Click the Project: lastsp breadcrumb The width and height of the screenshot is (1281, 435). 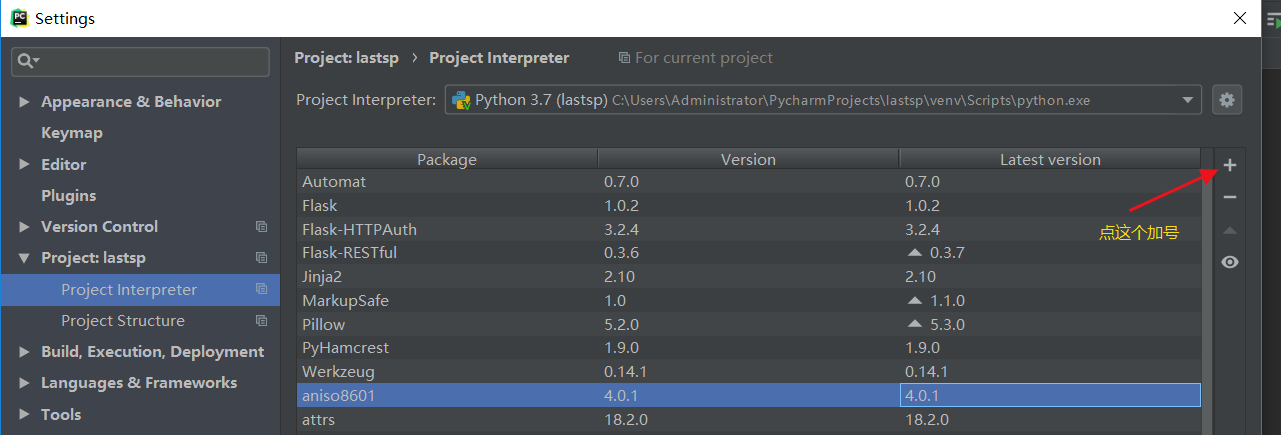coord(346,58)
